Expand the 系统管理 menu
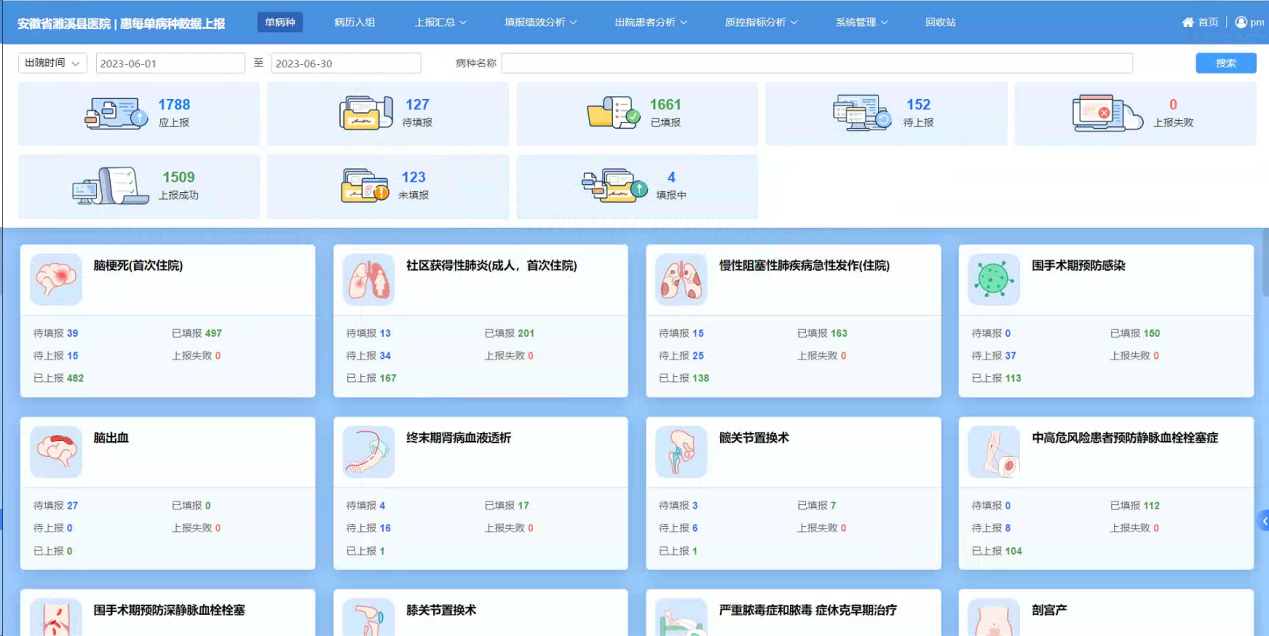1269x636 pixels. click(862, 22)
